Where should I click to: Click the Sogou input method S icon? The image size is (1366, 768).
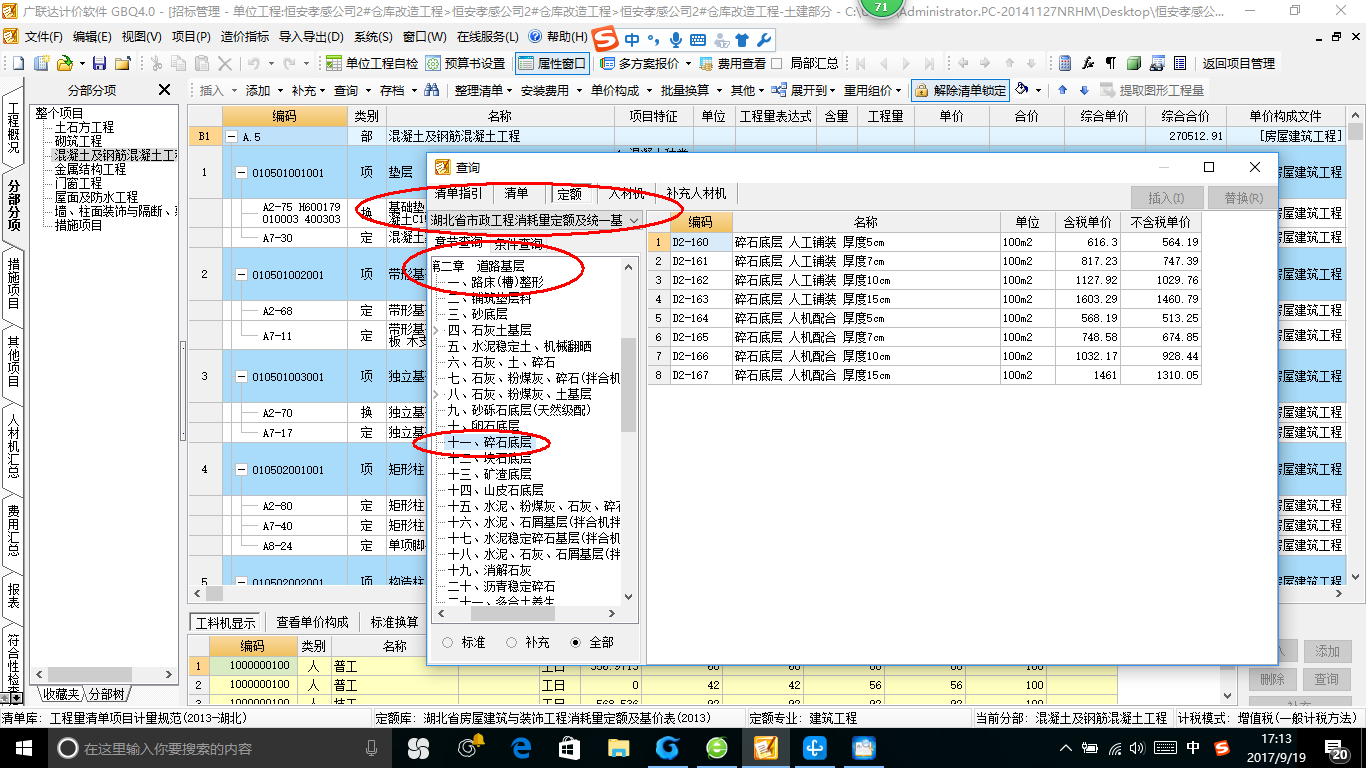[x=604, y=39]
